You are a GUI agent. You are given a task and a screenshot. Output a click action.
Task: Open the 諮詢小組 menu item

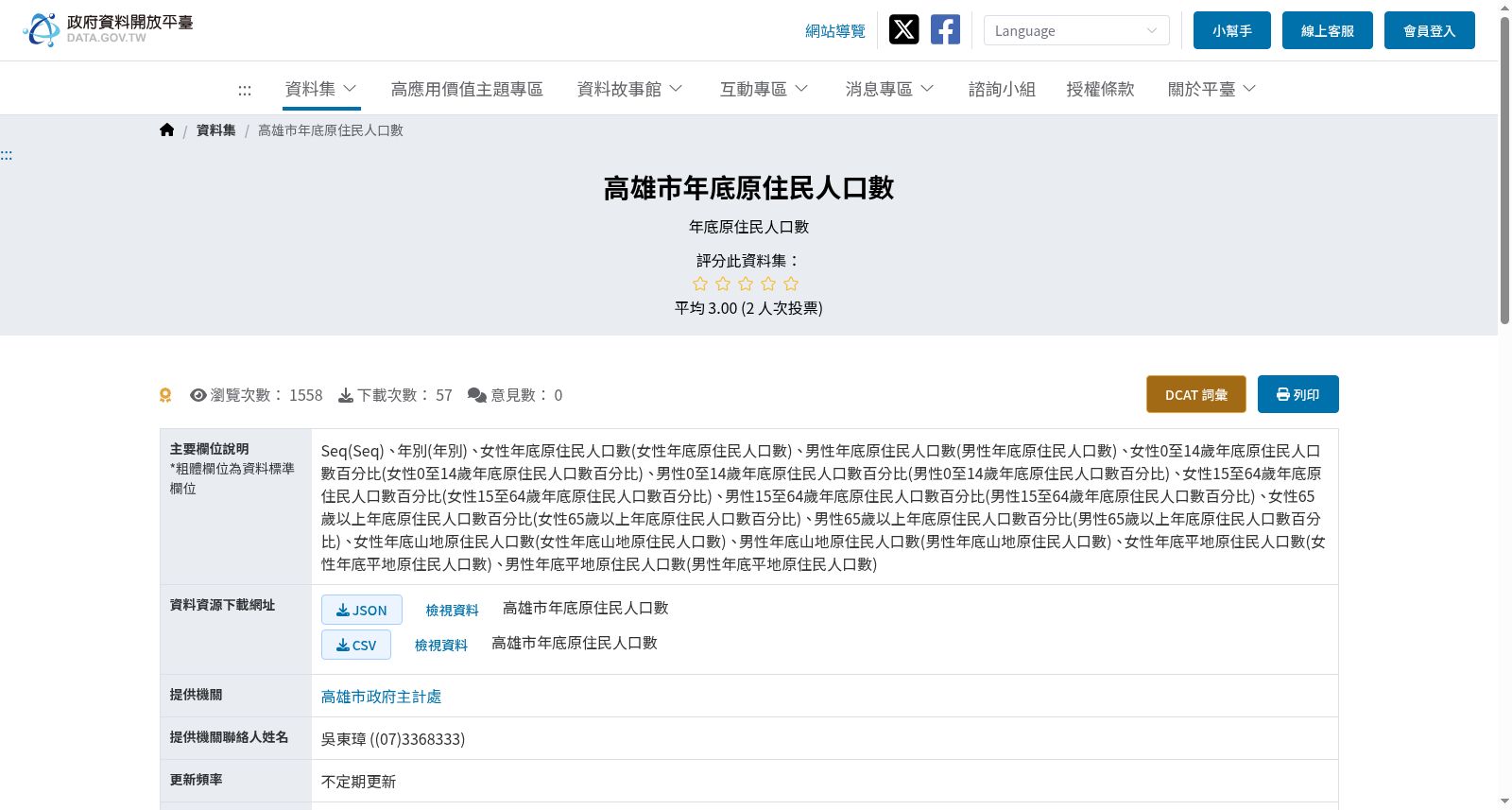coord(1002,89)
